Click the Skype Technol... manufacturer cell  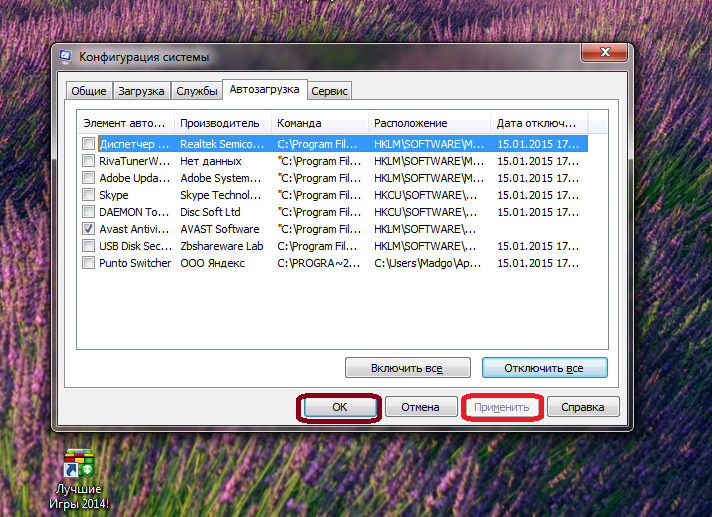221,195
